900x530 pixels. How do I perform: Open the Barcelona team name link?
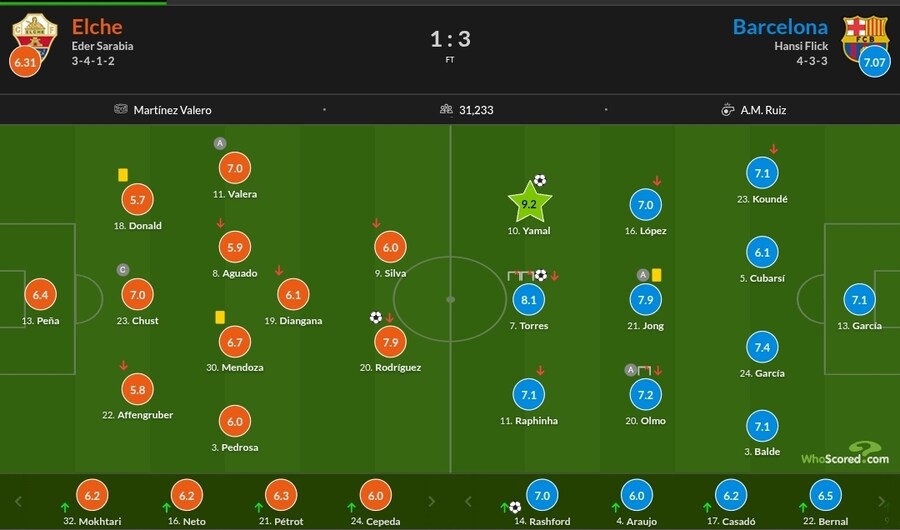[780, 26]
